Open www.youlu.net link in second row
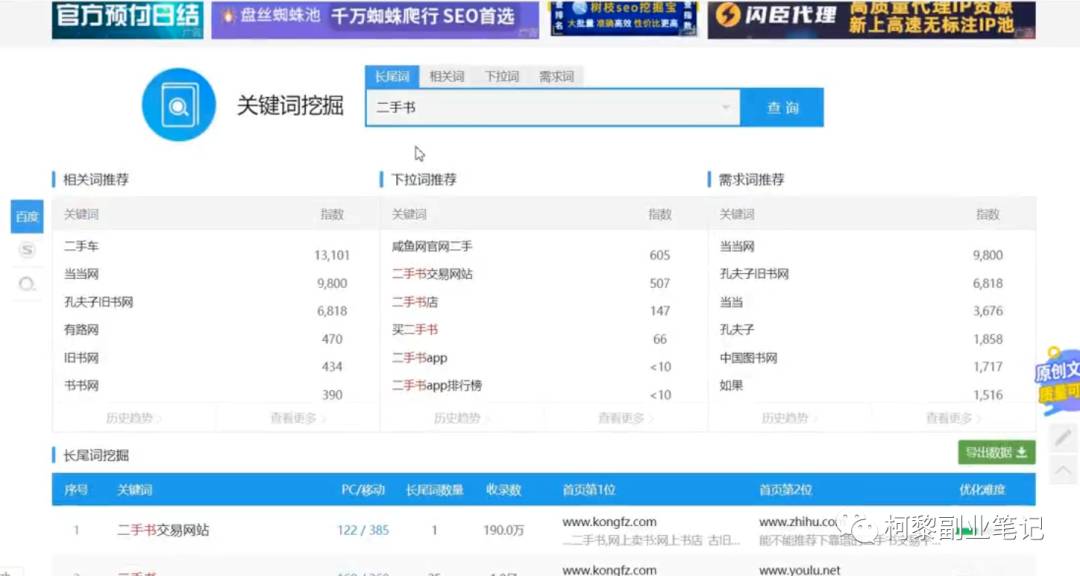 800,570
